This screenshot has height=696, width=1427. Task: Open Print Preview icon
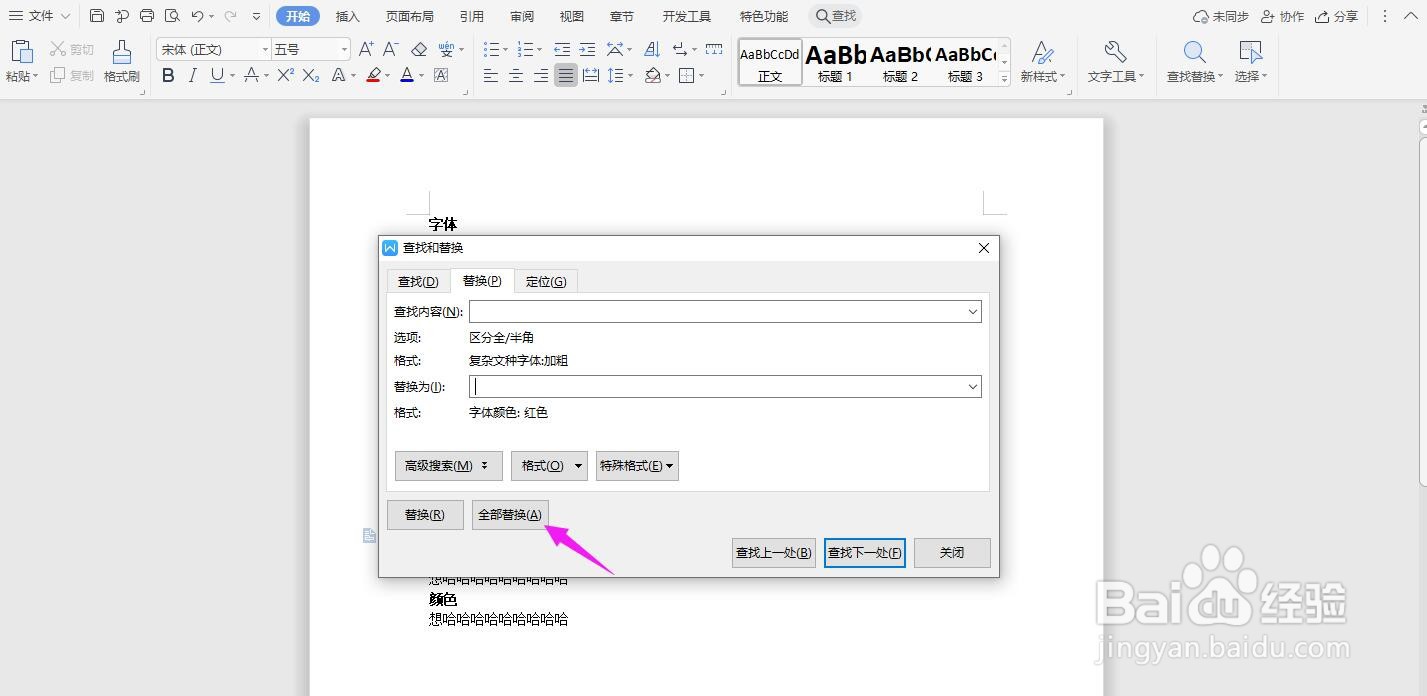pos(172,16)
